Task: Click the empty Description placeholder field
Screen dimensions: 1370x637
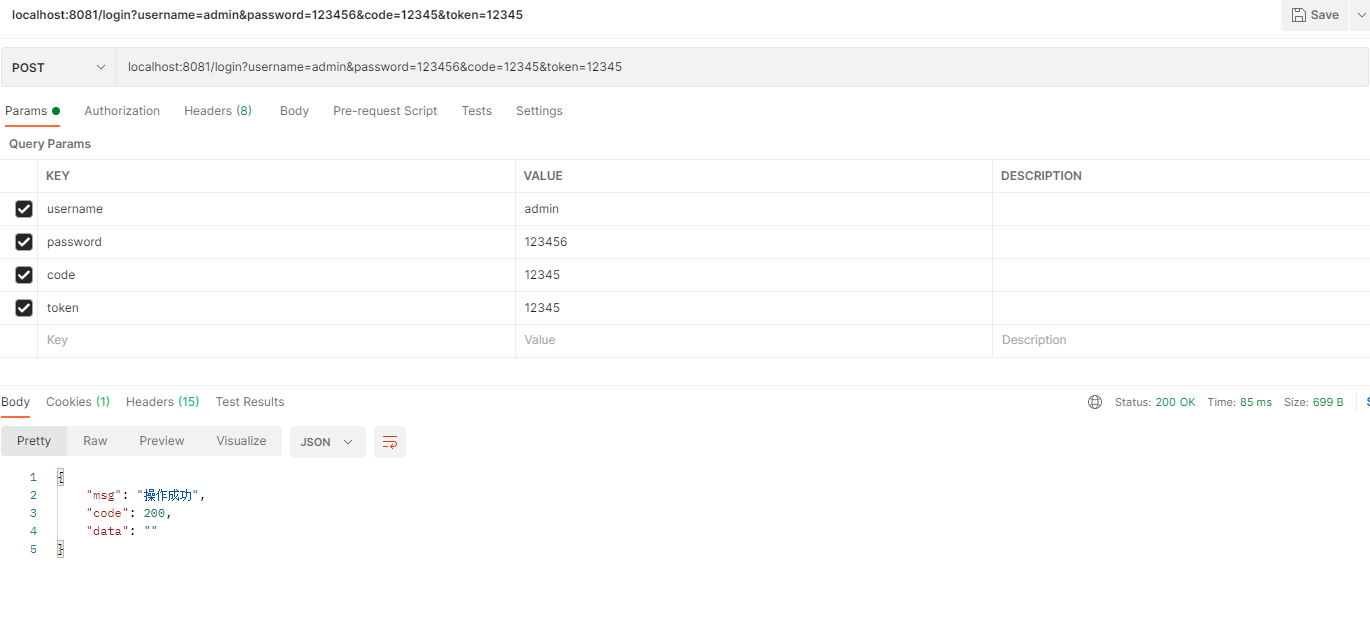Action: pos(1181,340)
